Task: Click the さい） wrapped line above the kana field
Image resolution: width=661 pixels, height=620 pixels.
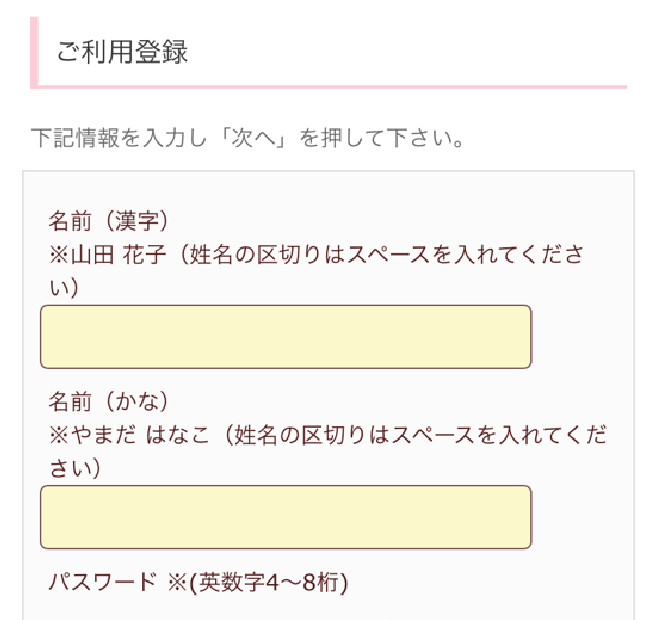Action: pyautogui.click(x=76, y=468)
